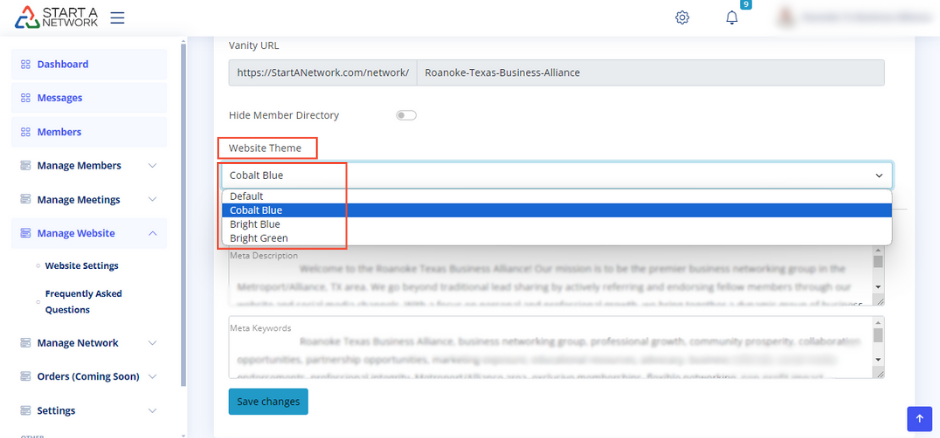The image size is (940, 438).
Task: Click the Dashboard grid icon
Action: (x=26, y=64)
